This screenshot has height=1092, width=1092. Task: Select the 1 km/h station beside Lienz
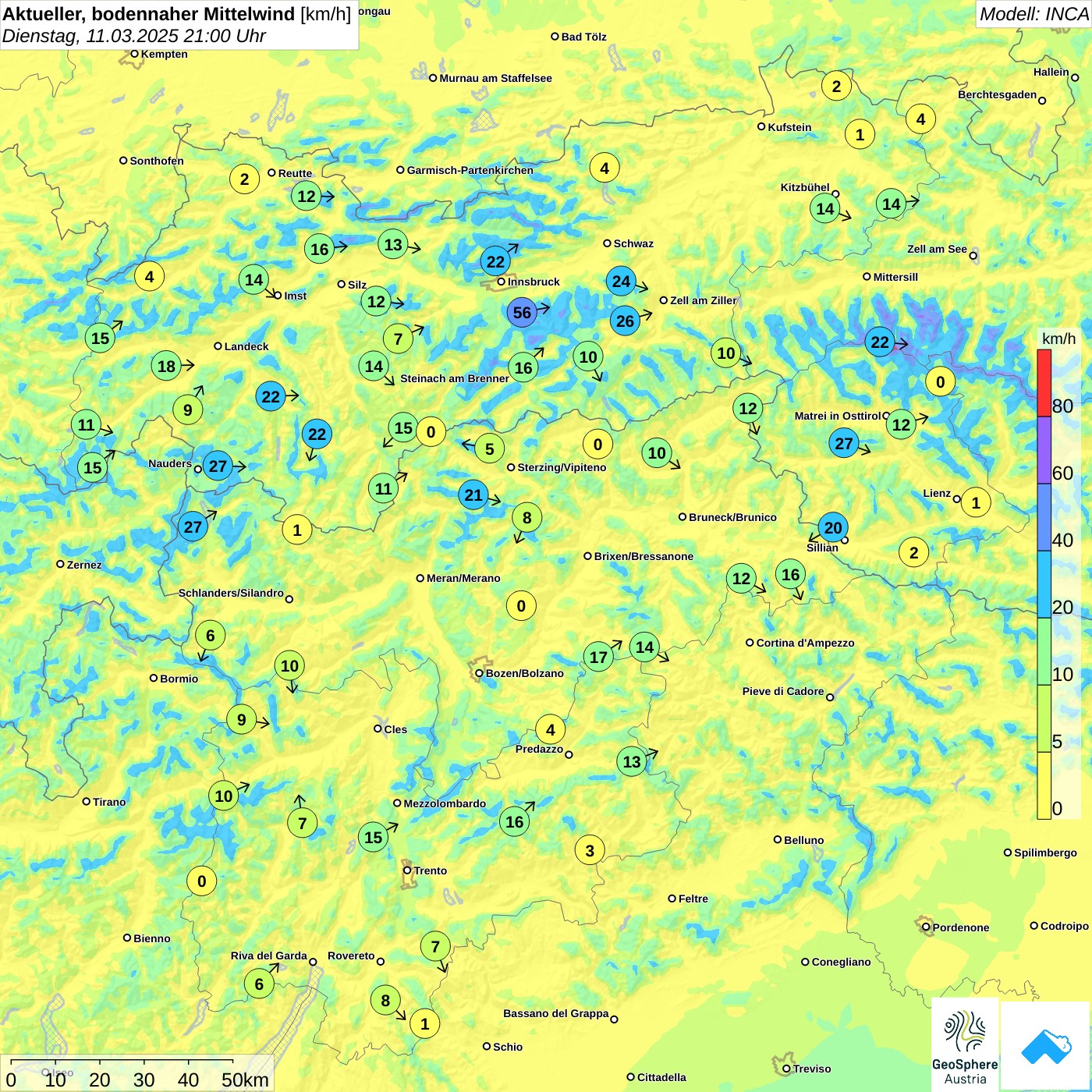coord(976,502)
